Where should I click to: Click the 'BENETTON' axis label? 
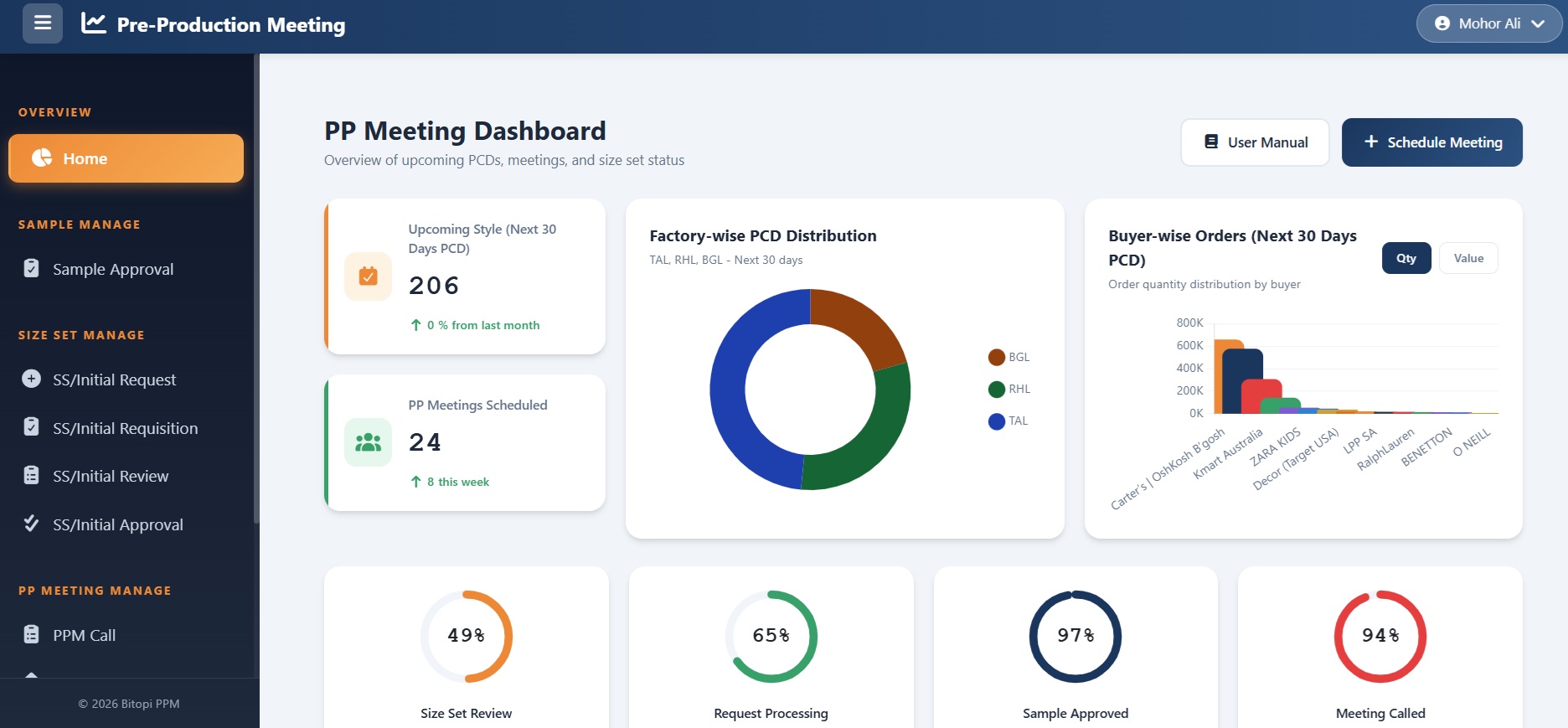click(x=1426, y=447)
